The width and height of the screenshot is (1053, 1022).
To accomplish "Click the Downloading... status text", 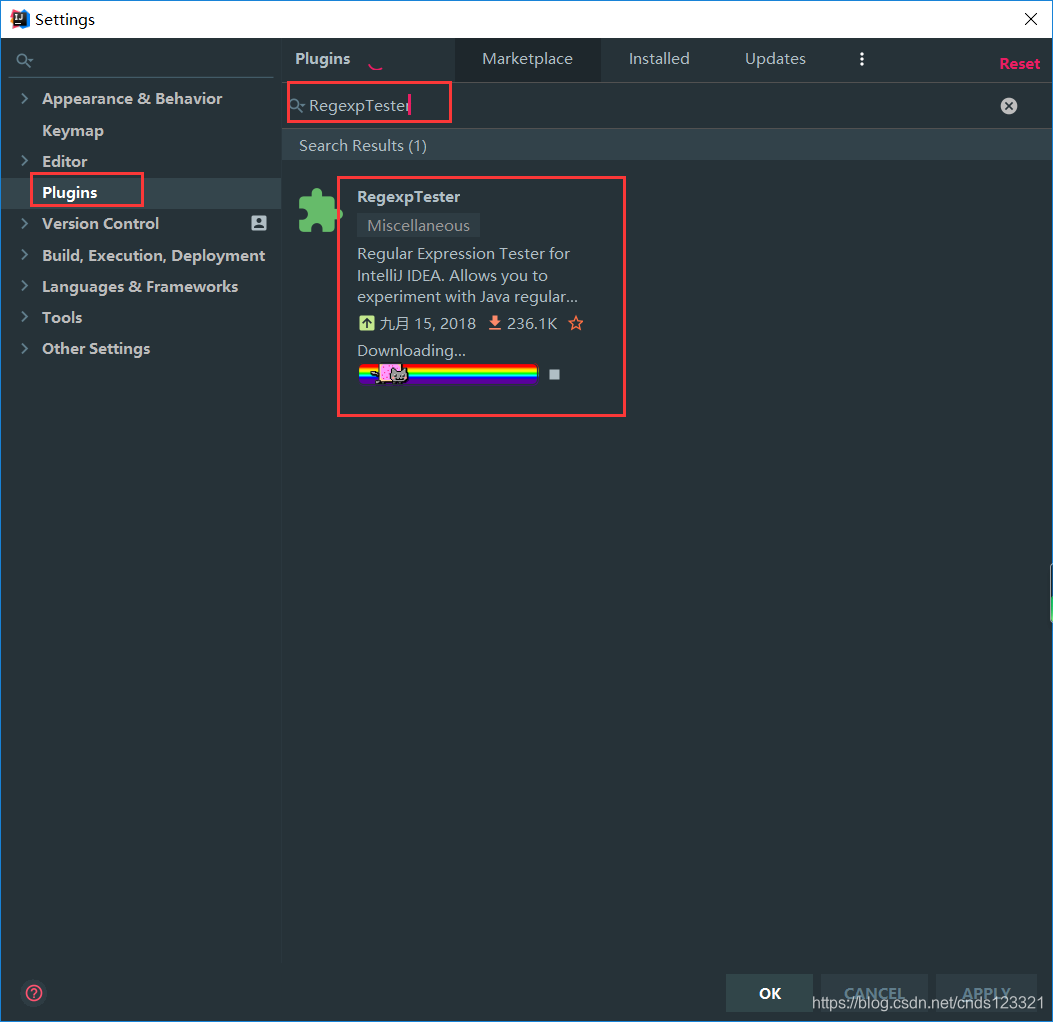I will click(411, 351).
